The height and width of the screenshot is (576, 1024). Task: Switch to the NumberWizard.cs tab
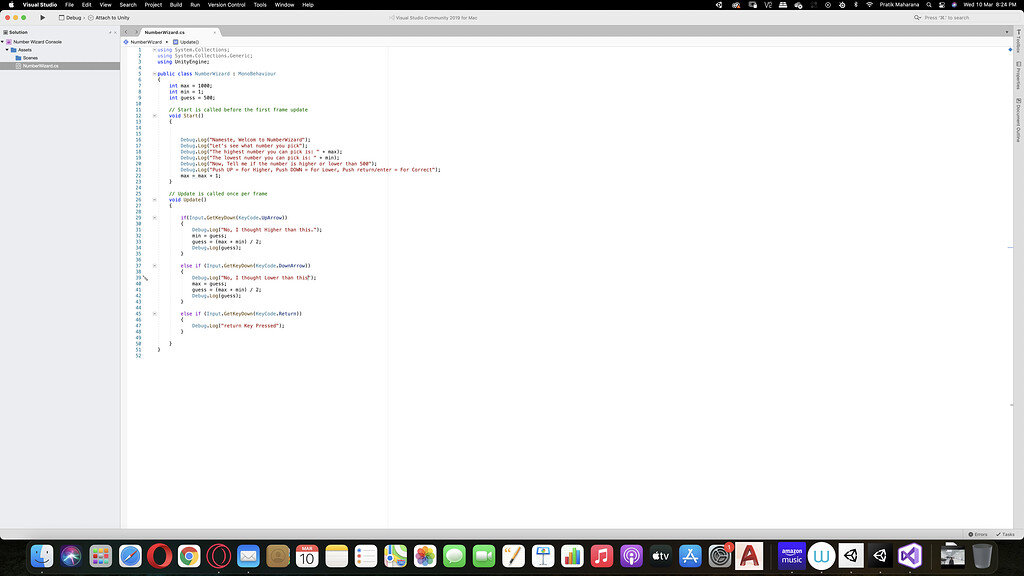tap(164, 32)
